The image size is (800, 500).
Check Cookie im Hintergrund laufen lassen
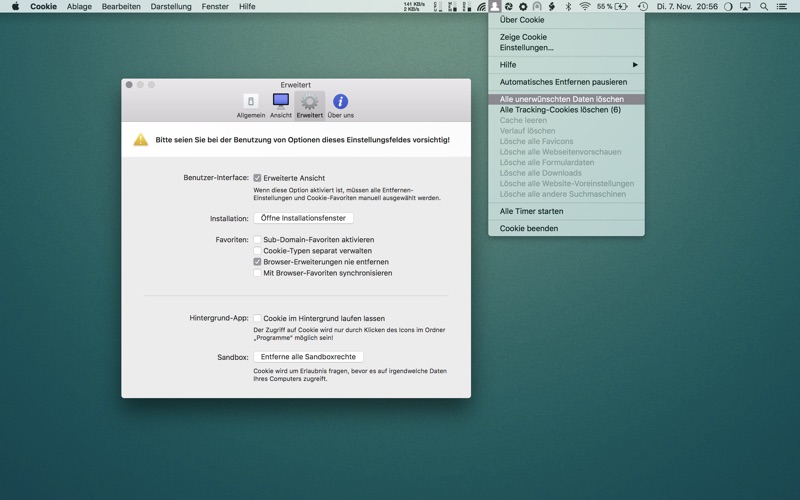[x=257, y=318]
